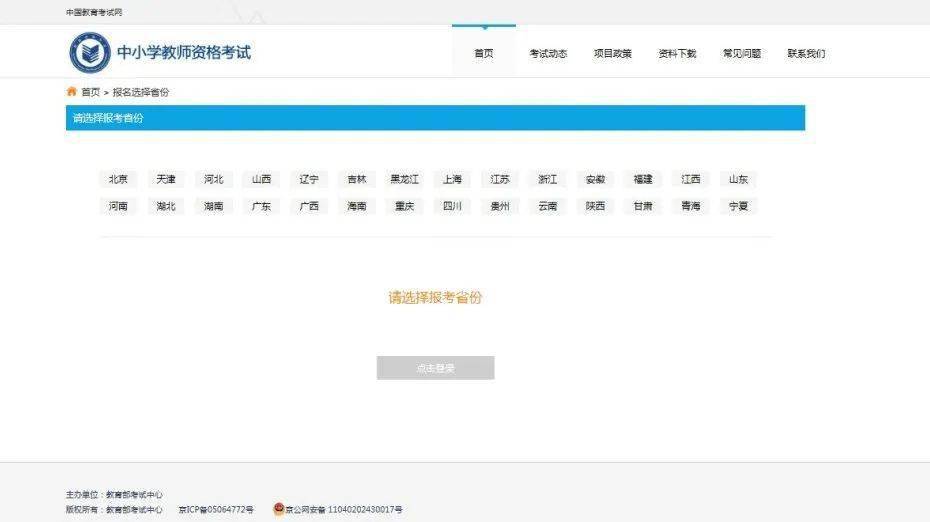Open the 常见问题 navigation item

coord(742,53)
